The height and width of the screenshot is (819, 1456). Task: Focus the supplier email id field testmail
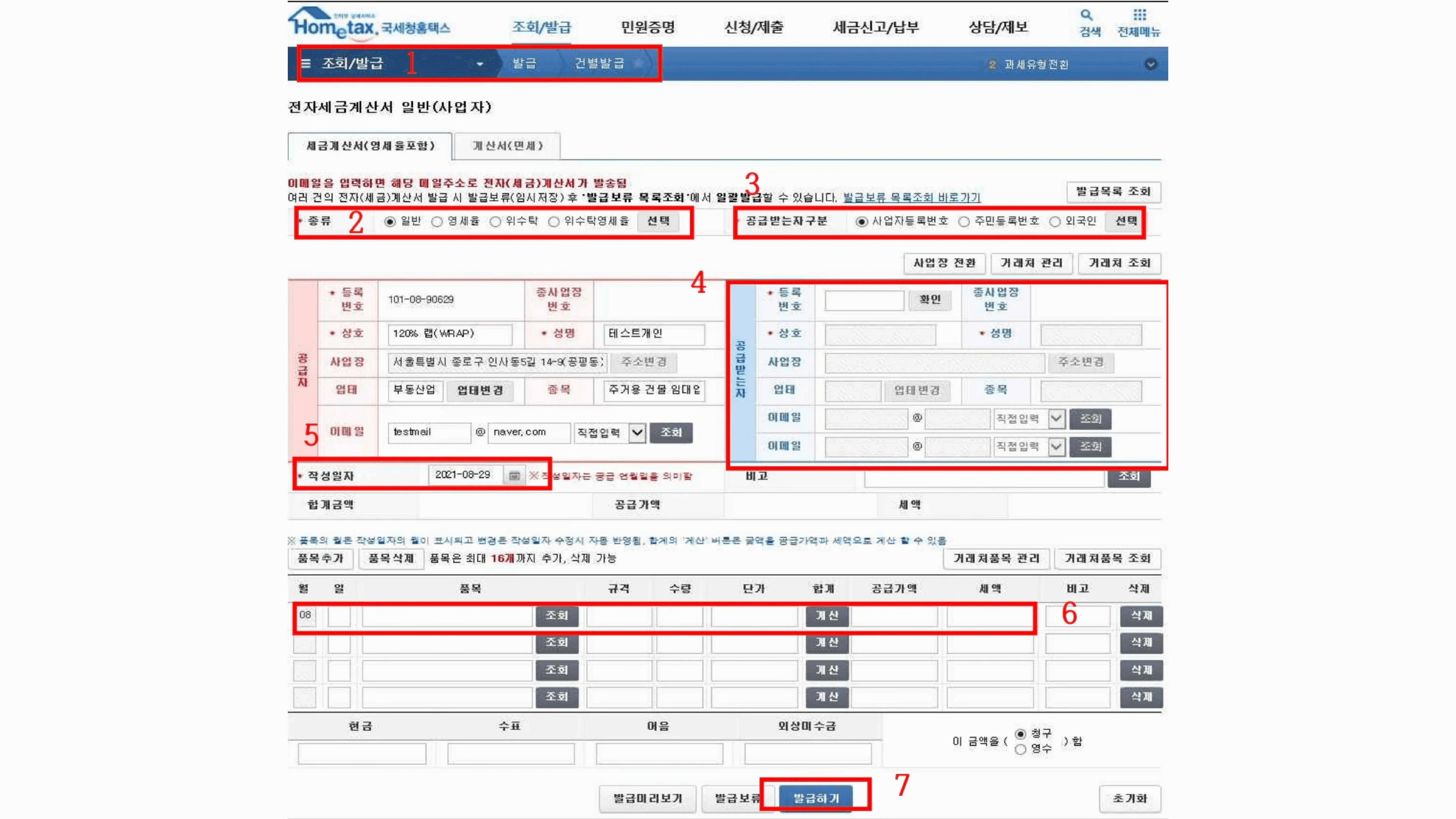coord(430,433)
